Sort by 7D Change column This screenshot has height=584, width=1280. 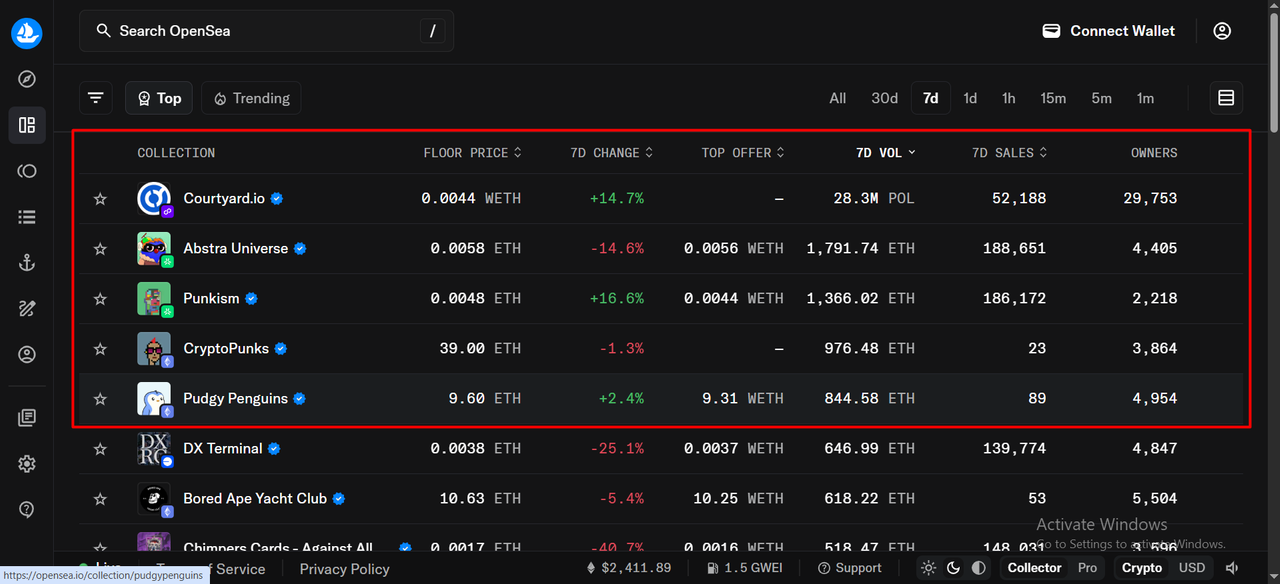(x=612, y=153)
